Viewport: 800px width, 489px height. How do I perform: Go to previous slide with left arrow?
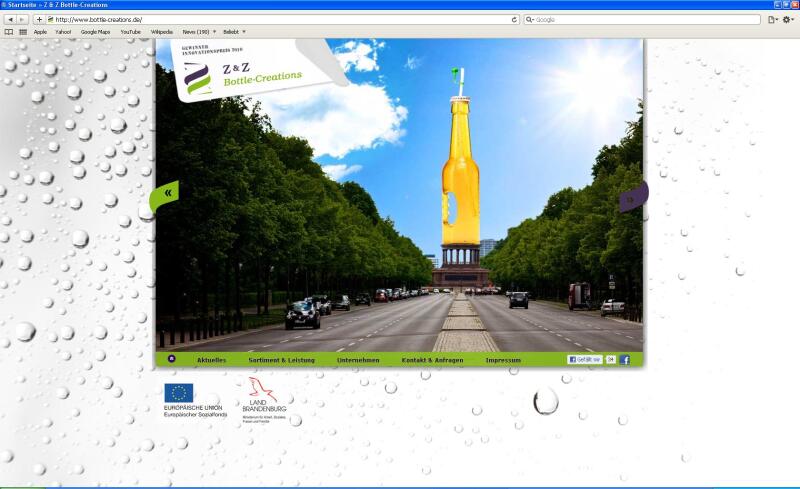[x=167, y=192]
